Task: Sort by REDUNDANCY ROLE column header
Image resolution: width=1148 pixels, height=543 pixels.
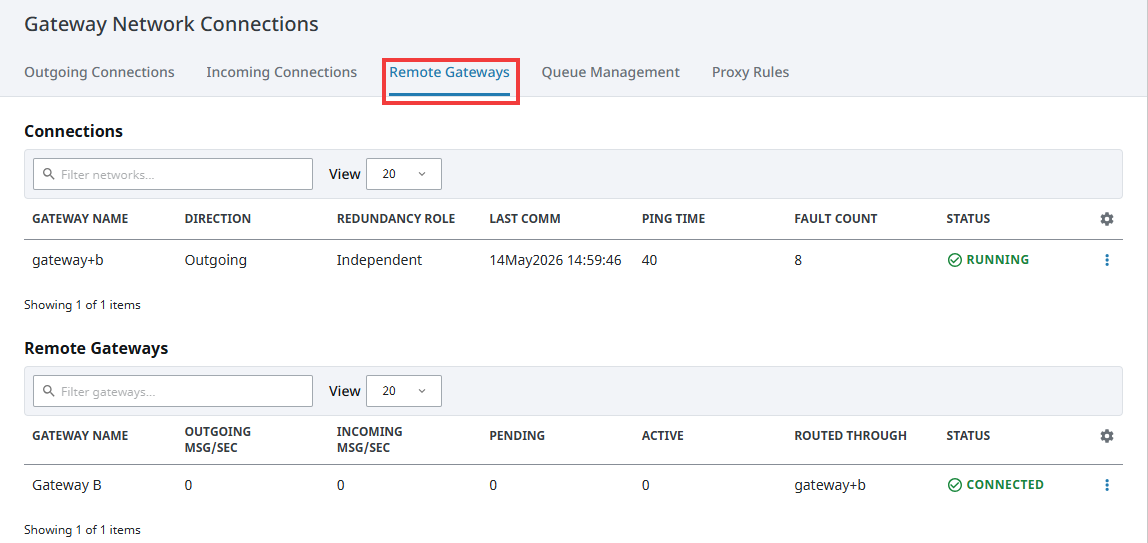Action: click(395, 219)
